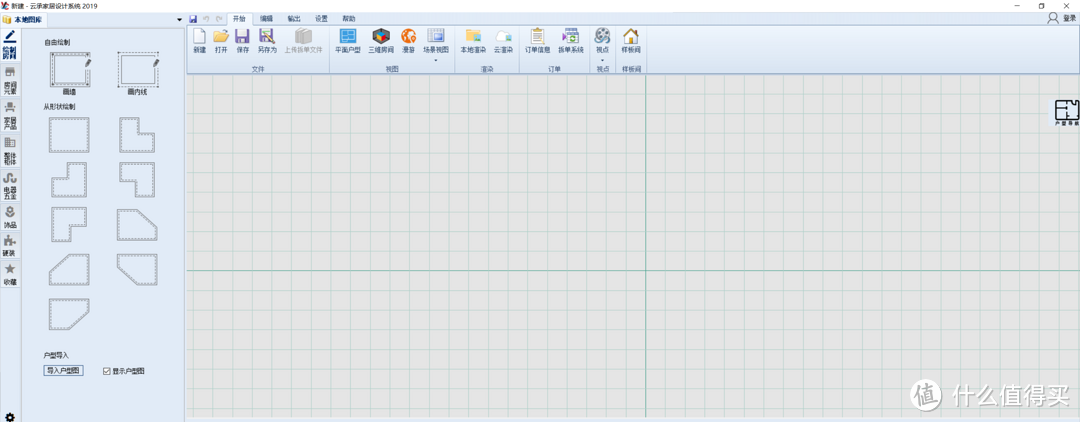Click the undo arrow in quick-access bar
Viewport: 1080px width, 422px height.
(x=206, y=19)
